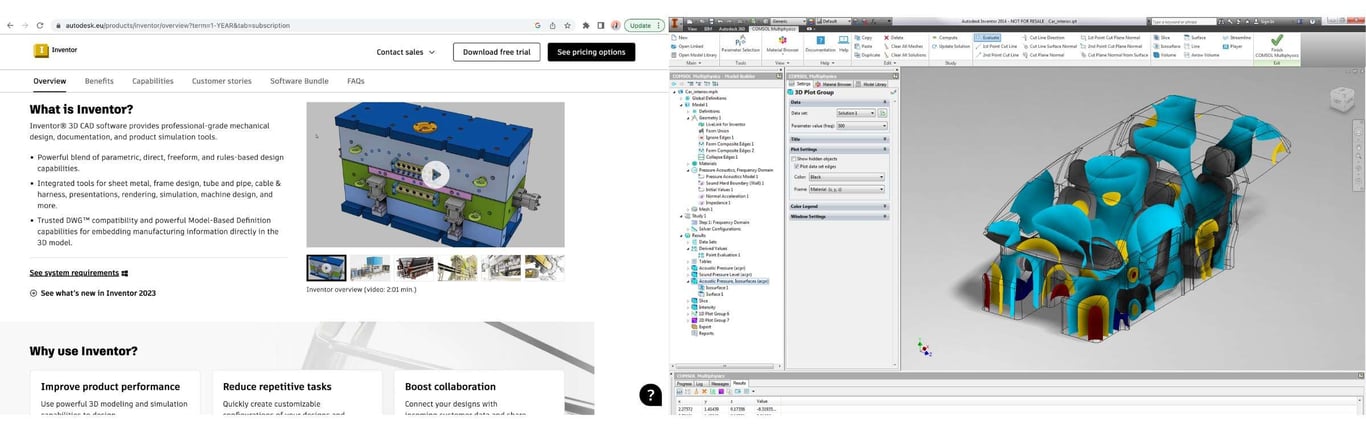Open the FAQs tab

[356, 81]
